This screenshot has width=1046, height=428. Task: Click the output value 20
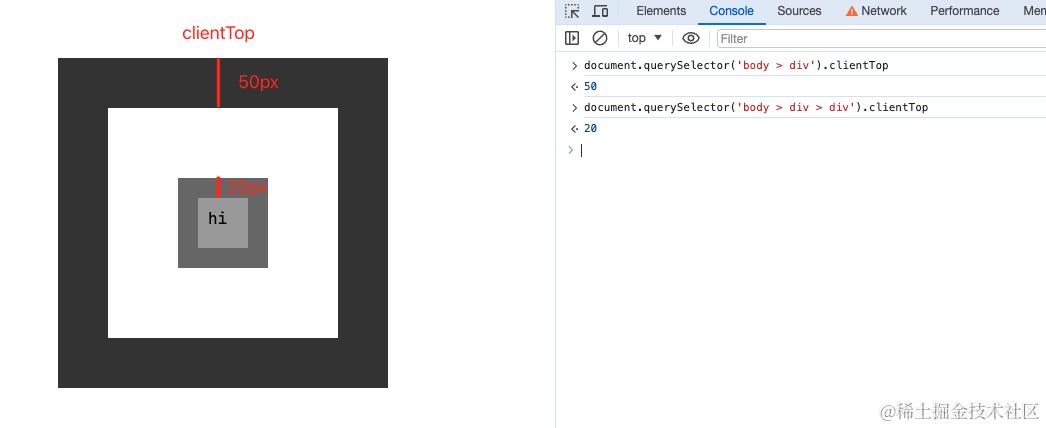[590, 129]
